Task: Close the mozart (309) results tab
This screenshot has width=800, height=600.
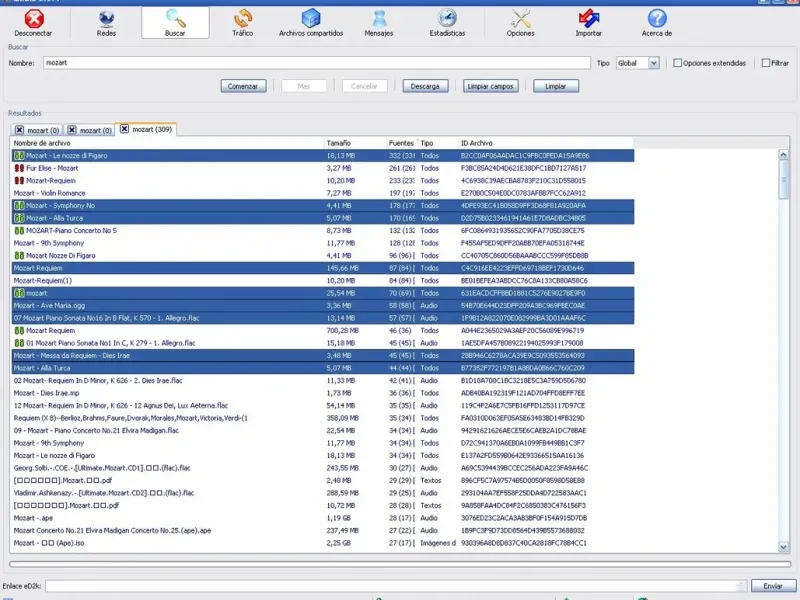Action: 124,129
